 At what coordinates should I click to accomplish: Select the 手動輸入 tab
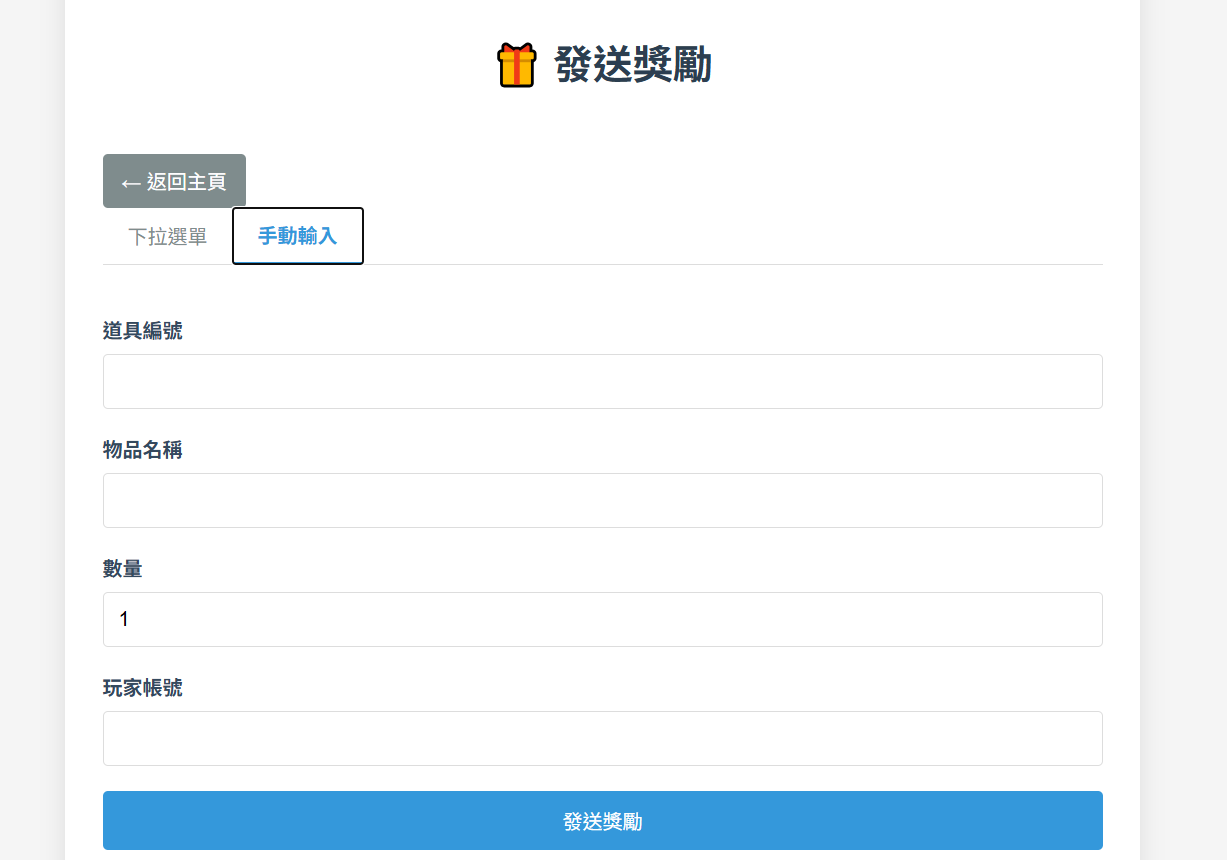click(297, 236)
